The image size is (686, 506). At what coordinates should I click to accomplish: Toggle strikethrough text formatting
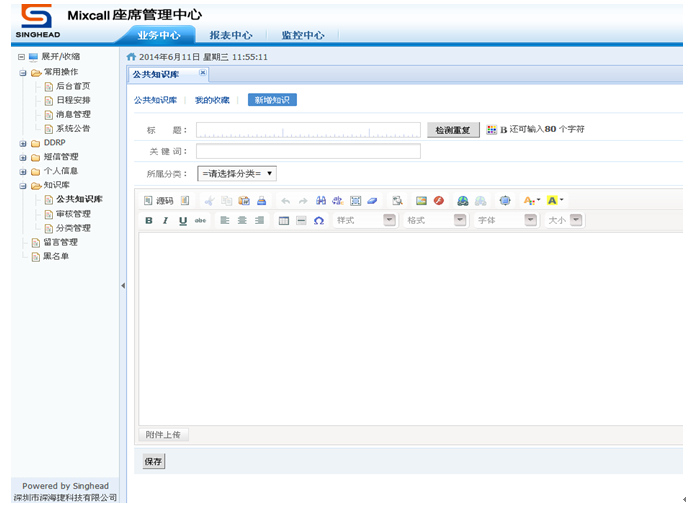(200, 220)
